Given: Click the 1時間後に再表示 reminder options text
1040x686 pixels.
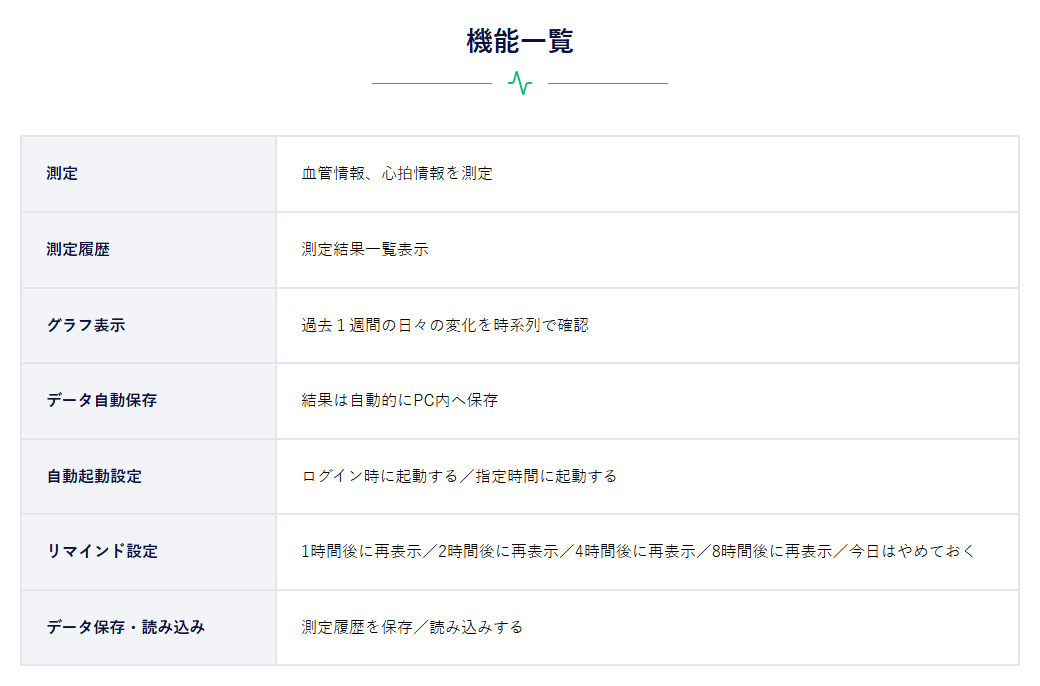Looking at the screenshot, I should (x=638, y=551).
